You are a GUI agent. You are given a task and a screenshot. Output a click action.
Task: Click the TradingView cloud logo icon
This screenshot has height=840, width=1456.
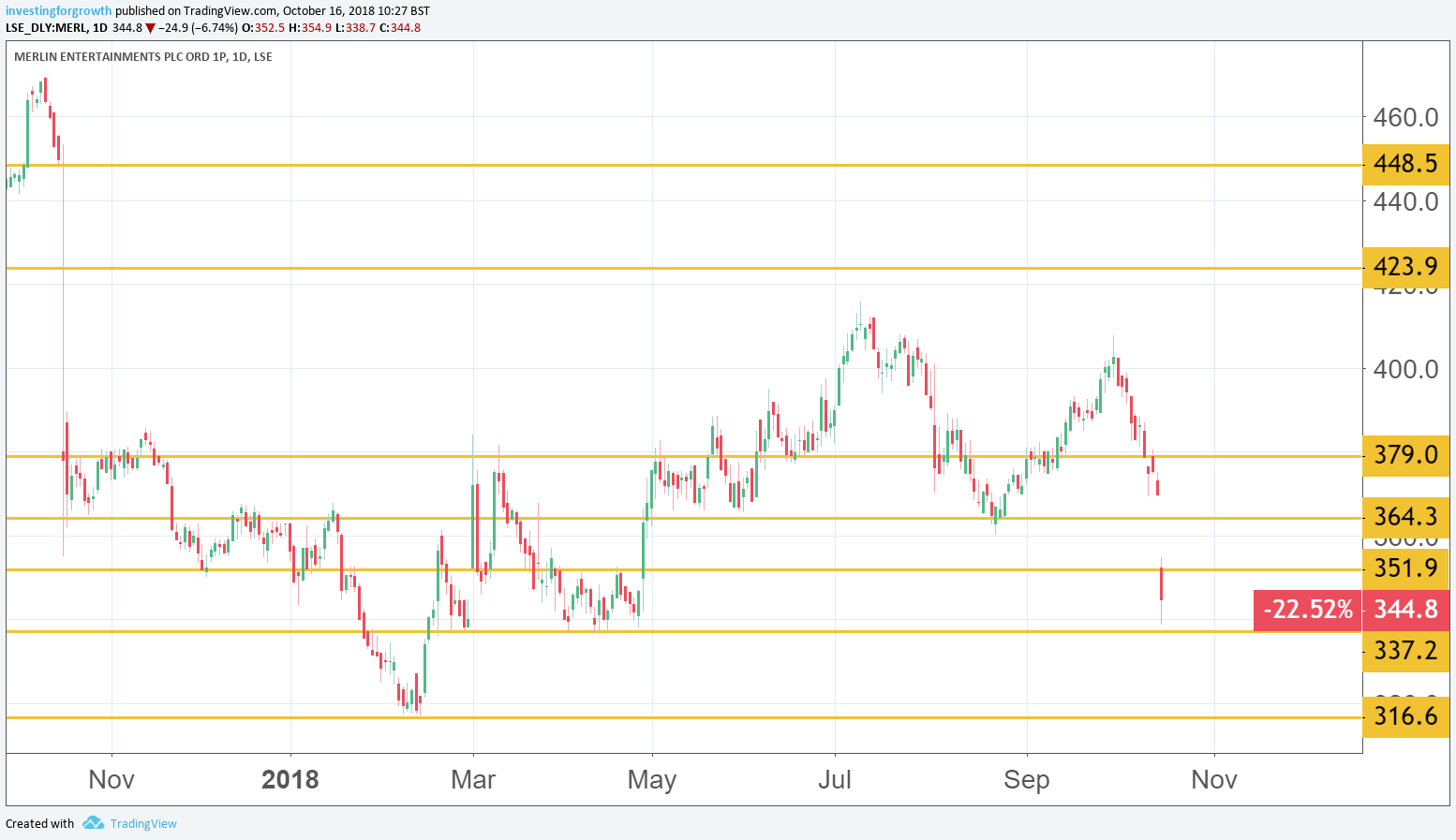coord(92,823)
